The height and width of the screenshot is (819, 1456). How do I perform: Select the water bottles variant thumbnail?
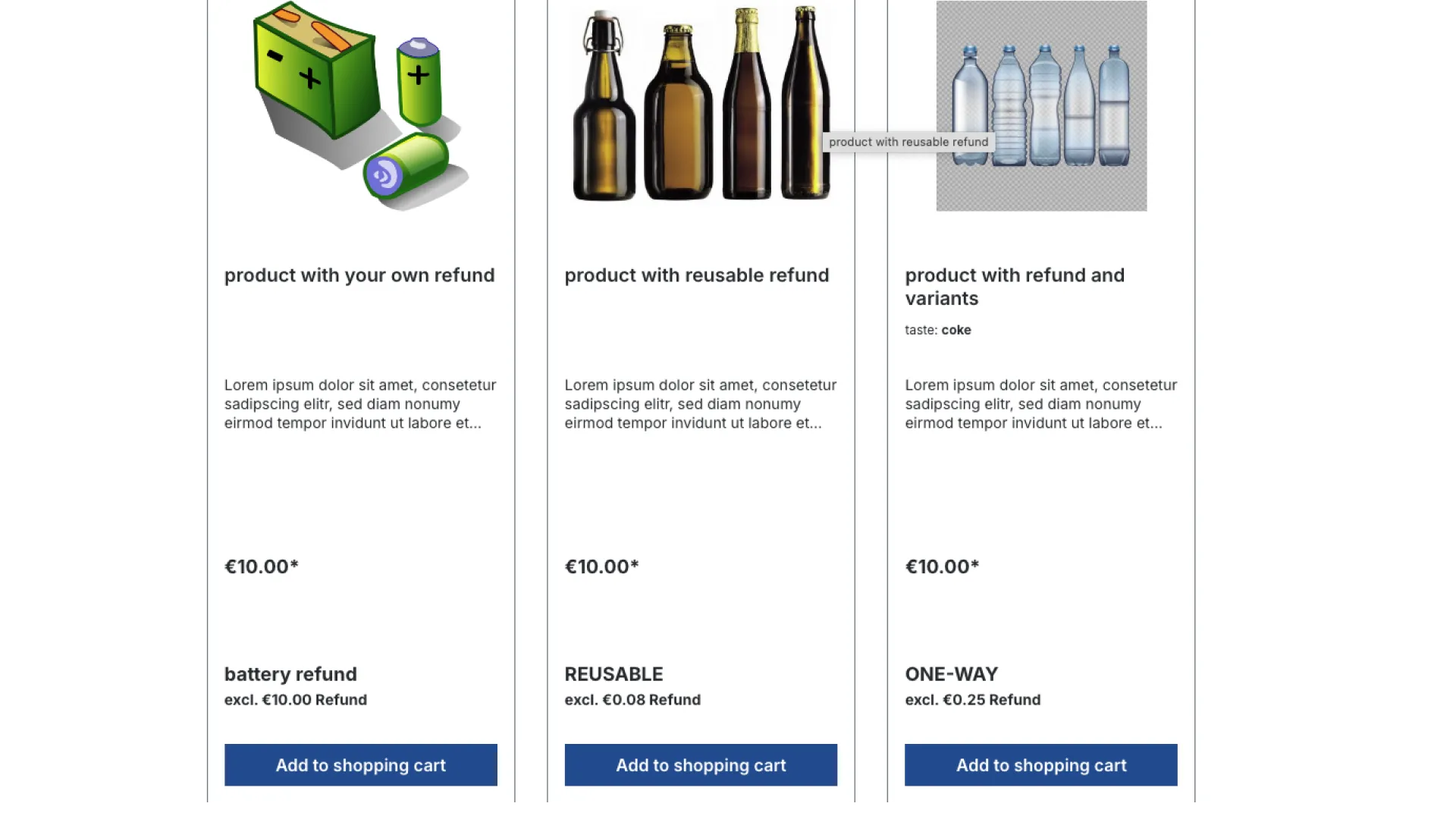[1040, 106]
